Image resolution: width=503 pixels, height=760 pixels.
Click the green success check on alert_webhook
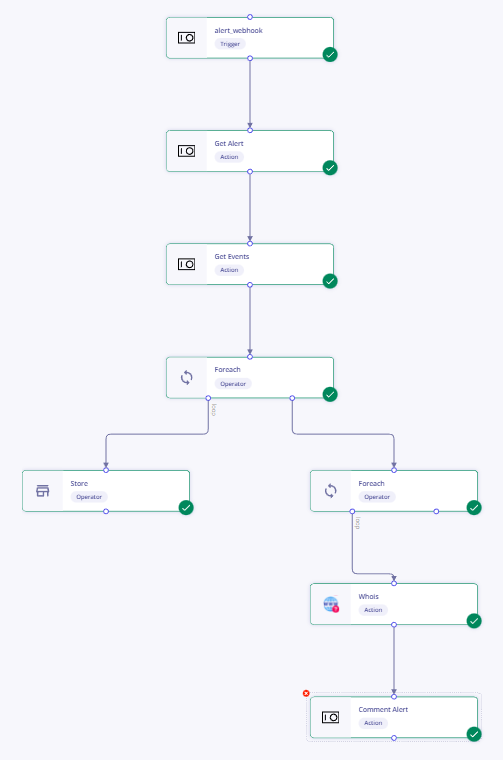[330, 55]
